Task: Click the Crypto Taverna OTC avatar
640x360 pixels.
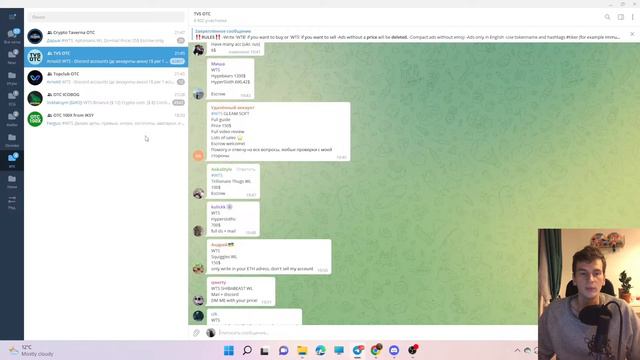Action: coord(35,36)
